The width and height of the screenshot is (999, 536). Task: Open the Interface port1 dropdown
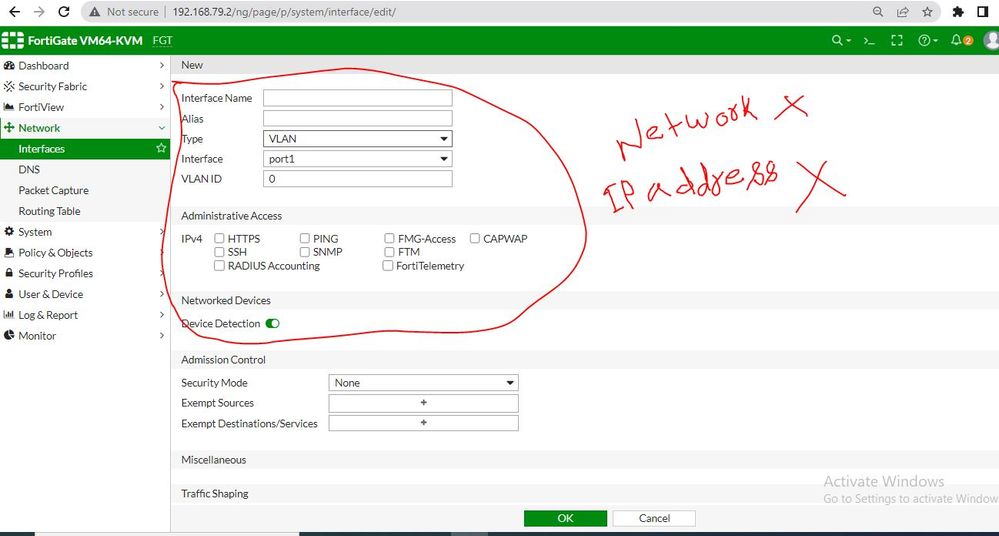point(357,159)
